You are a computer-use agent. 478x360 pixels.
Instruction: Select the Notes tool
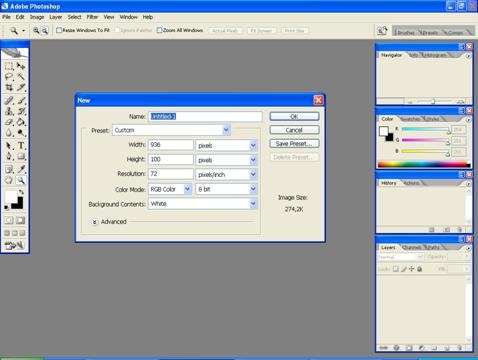(x=9, y=169)
